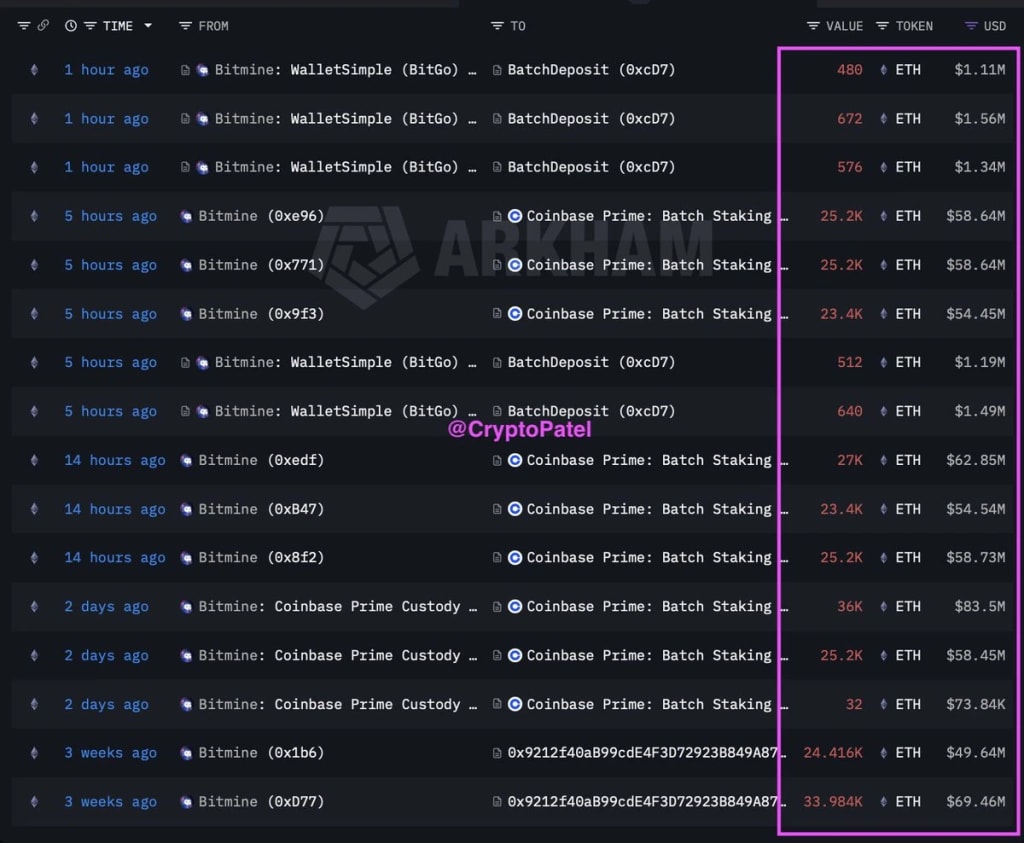
Task: Open '14 hours ago' transaction from Bitmine (0x8f2)
Action: pos(114,558)
